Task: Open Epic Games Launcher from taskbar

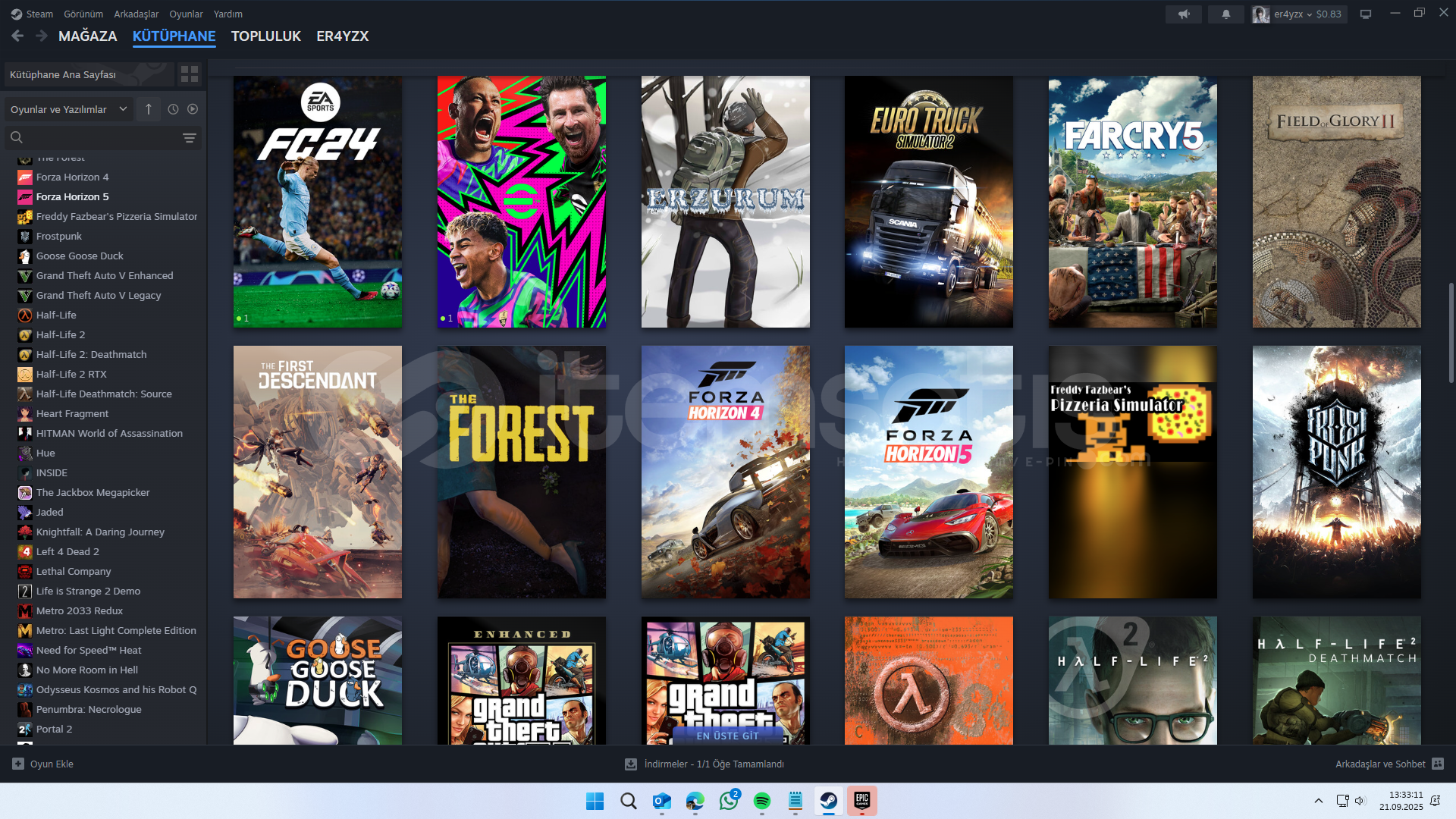Action: [862, 801]
